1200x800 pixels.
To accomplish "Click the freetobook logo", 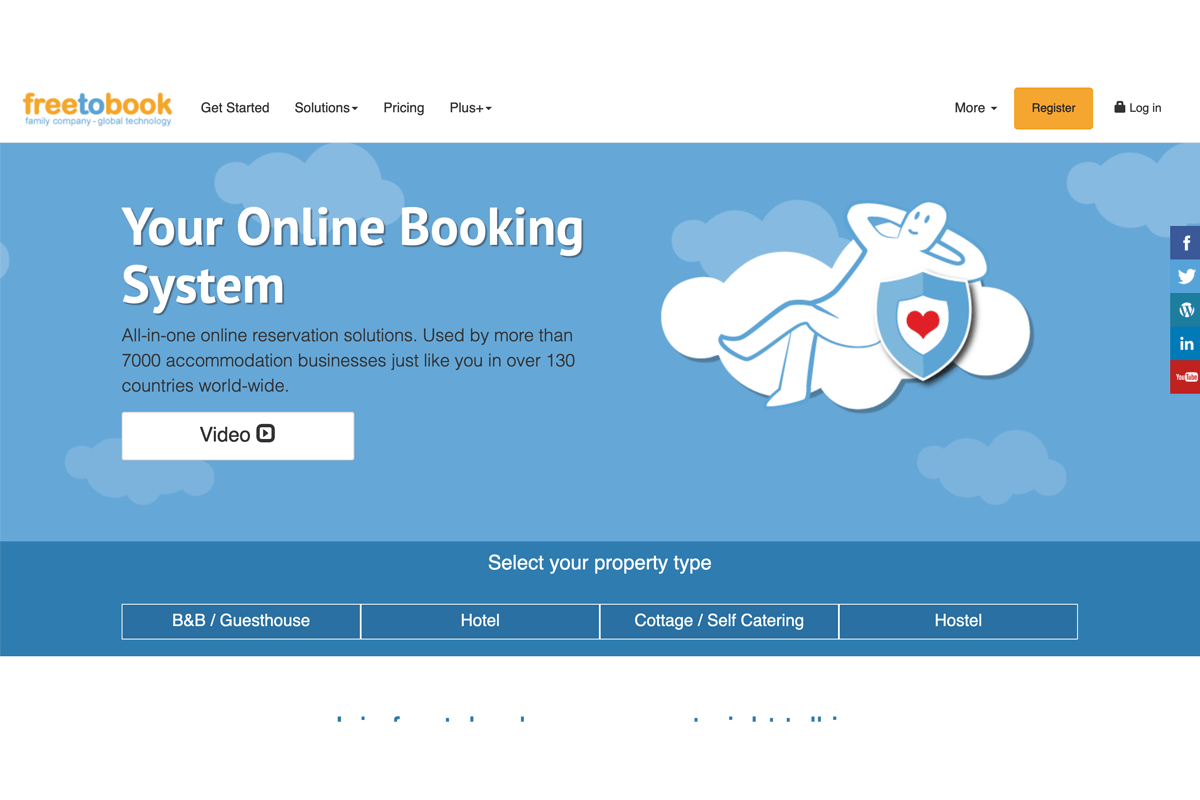I will tap(98, 108).
